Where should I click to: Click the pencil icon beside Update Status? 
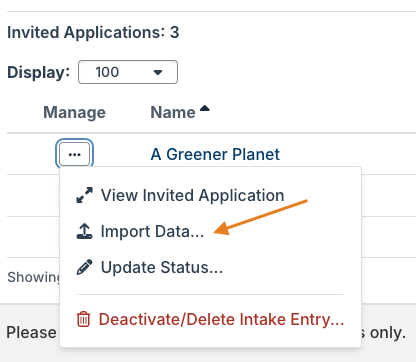click(84, 267)
